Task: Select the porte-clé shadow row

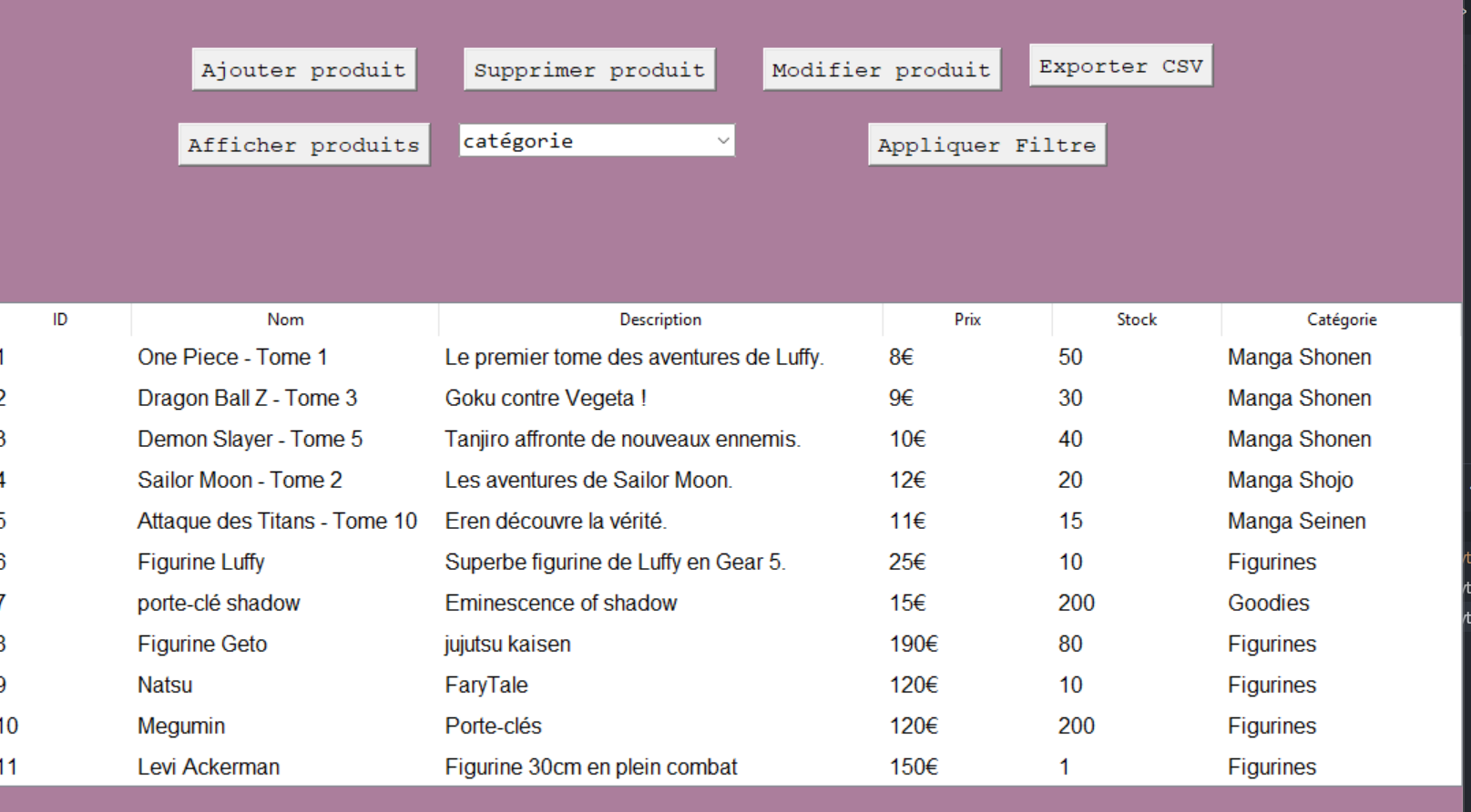Action: 730,603
